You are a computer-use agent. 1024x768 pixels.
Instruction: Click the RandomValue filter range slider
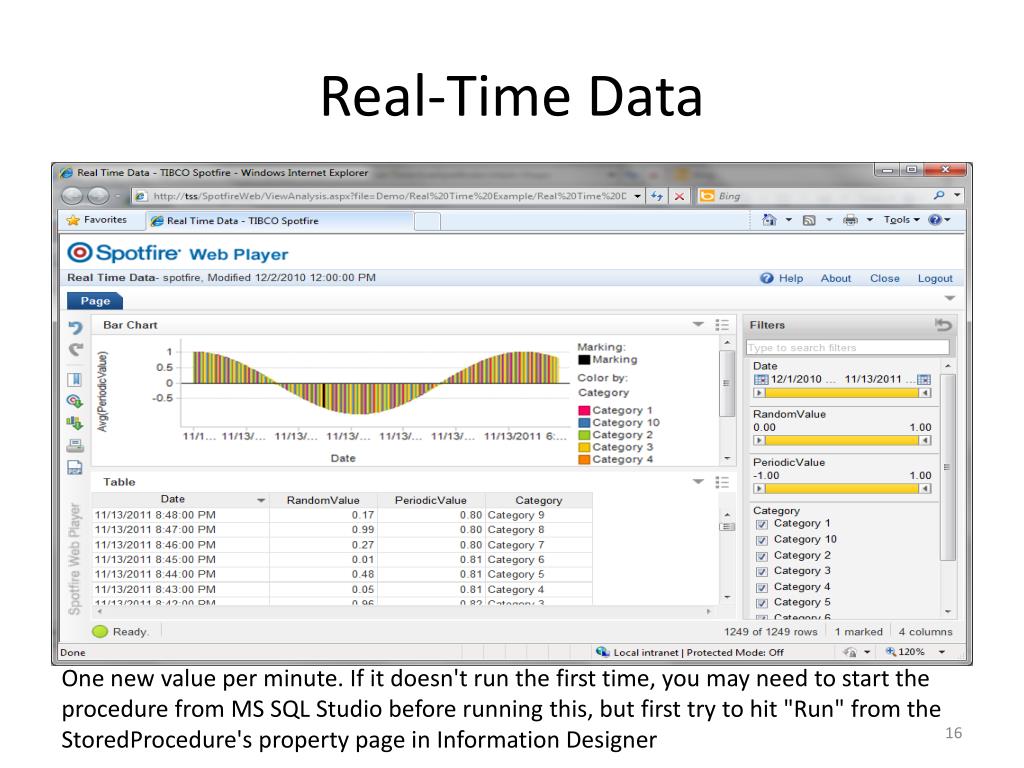click(842, 441)
